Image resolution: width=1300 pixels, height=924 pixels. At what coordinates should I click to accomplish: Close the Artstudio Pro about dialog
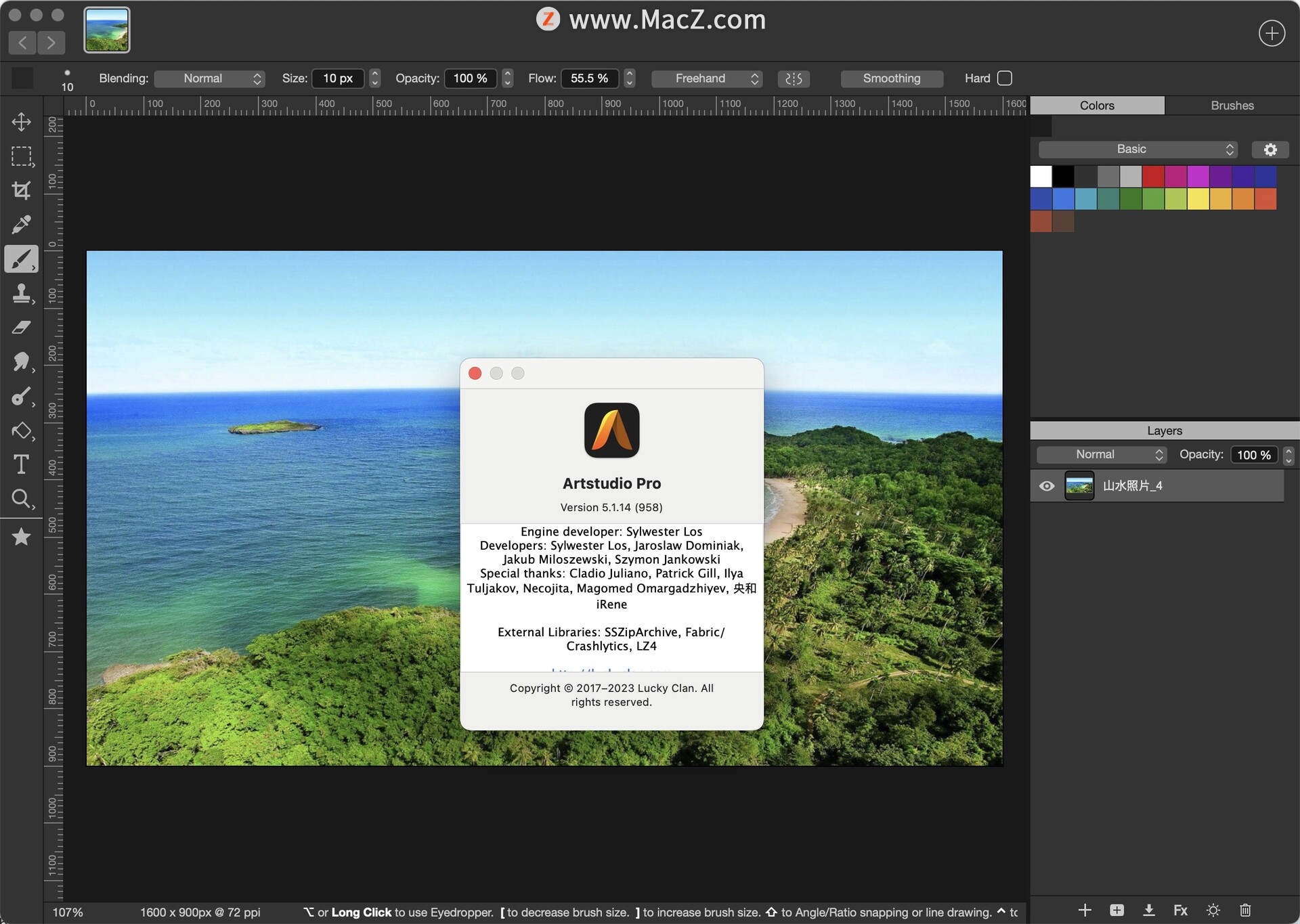pyautogui.click(x=475, y=374)
